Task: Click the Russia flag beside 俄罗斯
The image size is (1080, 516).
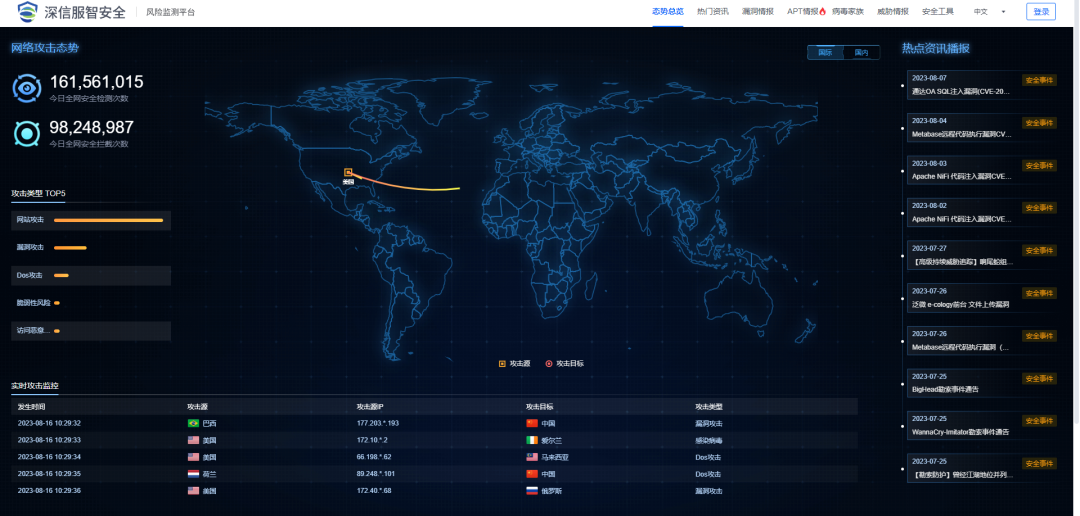Action: click(x=531, y=491)
